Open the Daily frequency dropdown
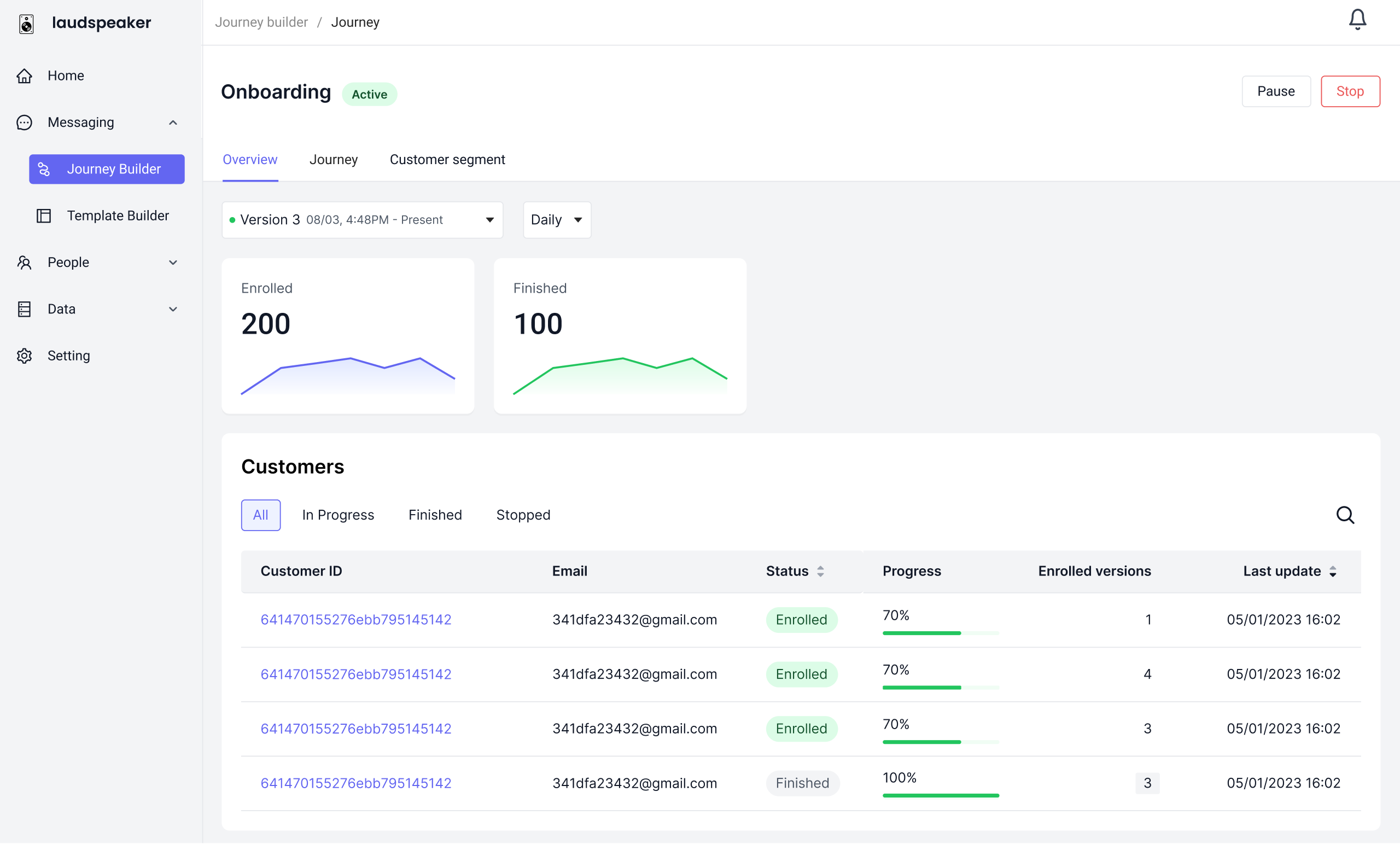 (556, 220)
